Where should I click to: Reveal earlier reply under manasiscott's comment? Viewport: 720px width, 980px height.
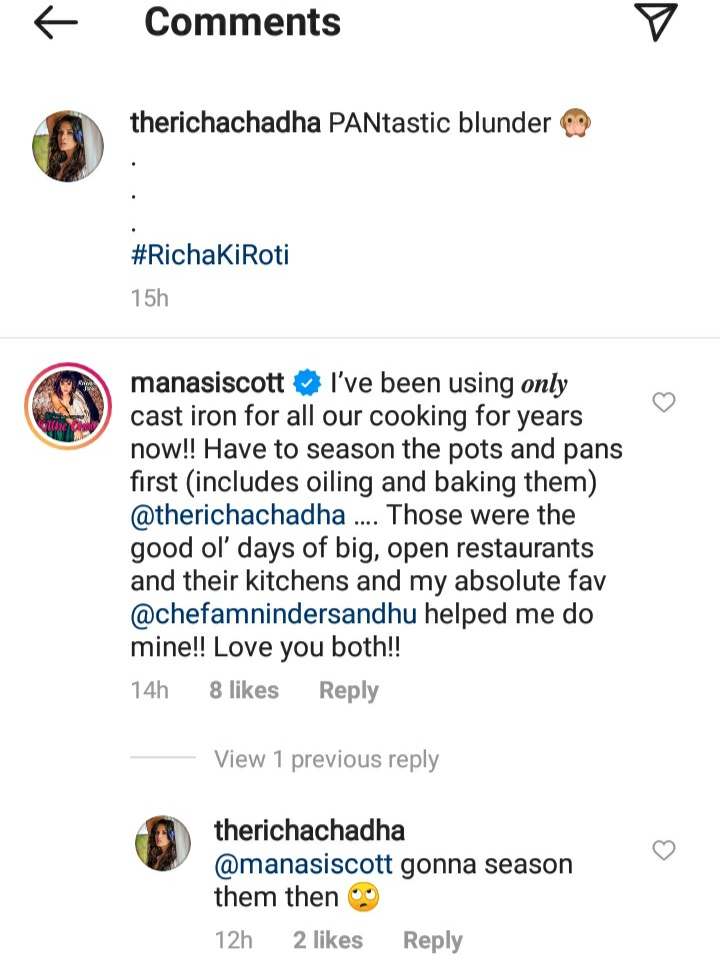point(325,759)
